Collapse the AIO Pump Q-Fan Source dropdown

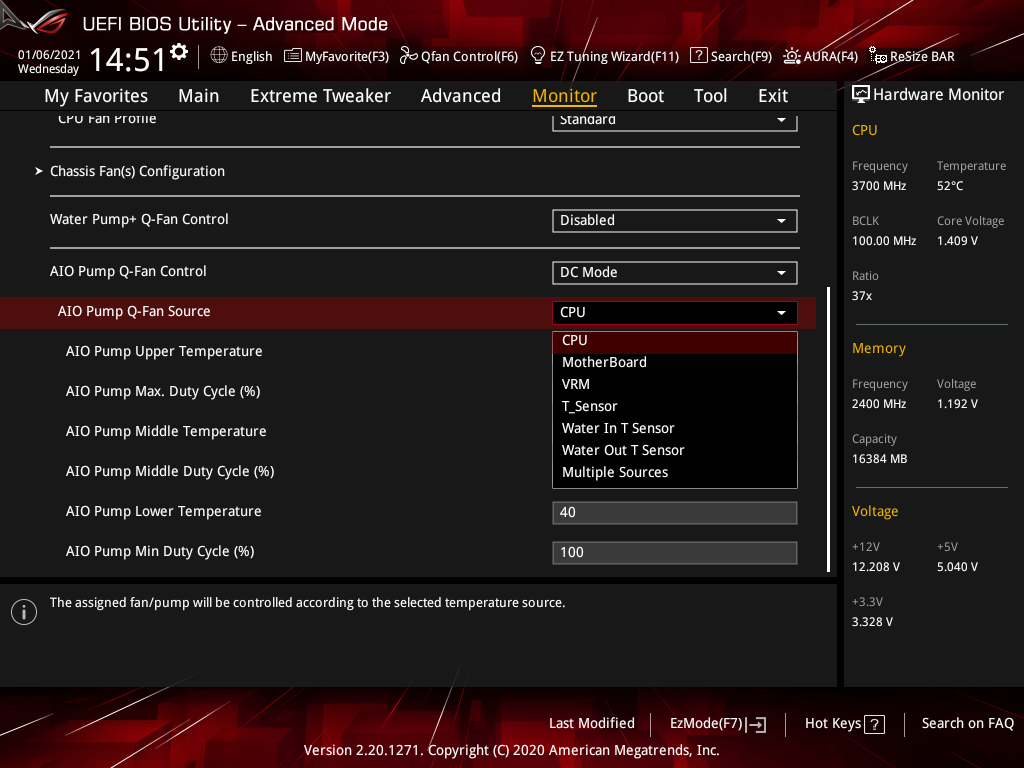point(675,312)
